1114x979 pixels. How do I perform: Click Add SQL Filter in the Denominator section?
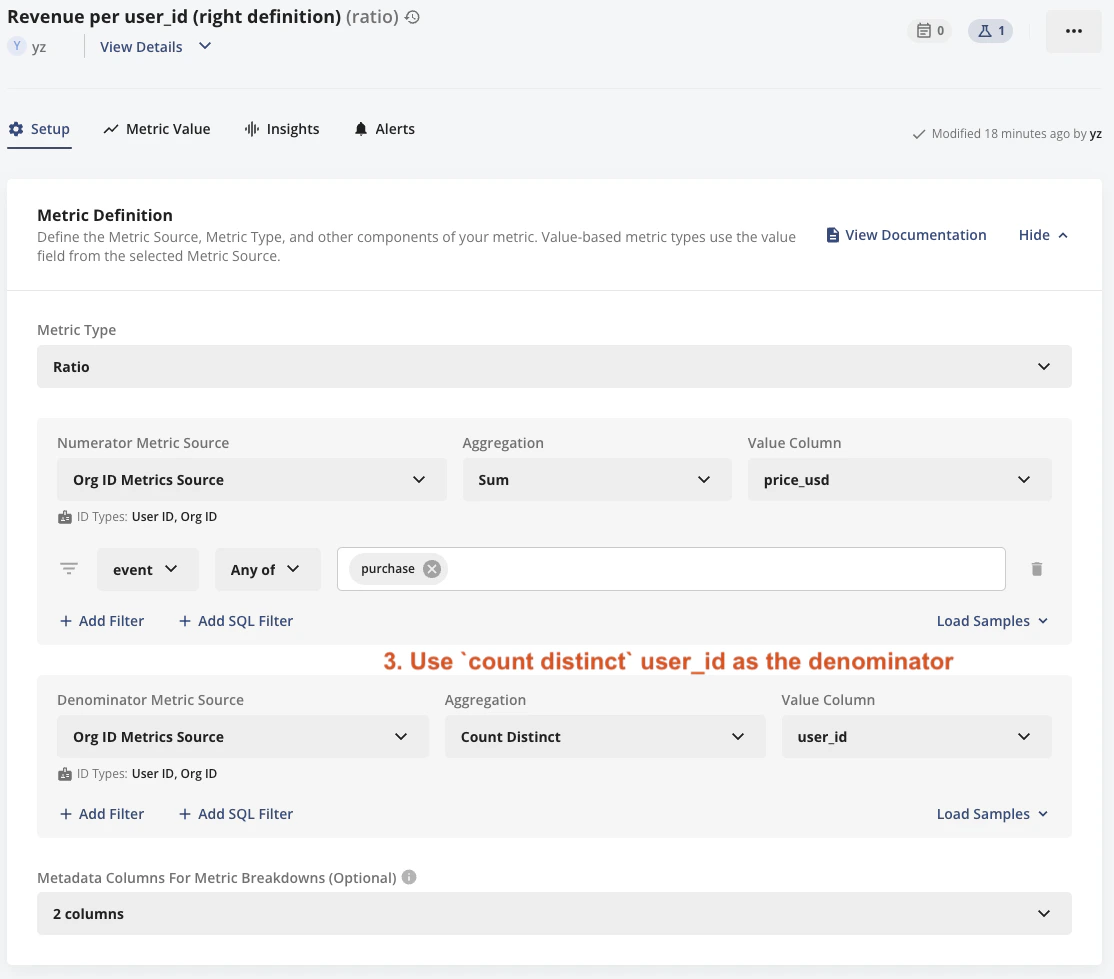click(235, 813)
